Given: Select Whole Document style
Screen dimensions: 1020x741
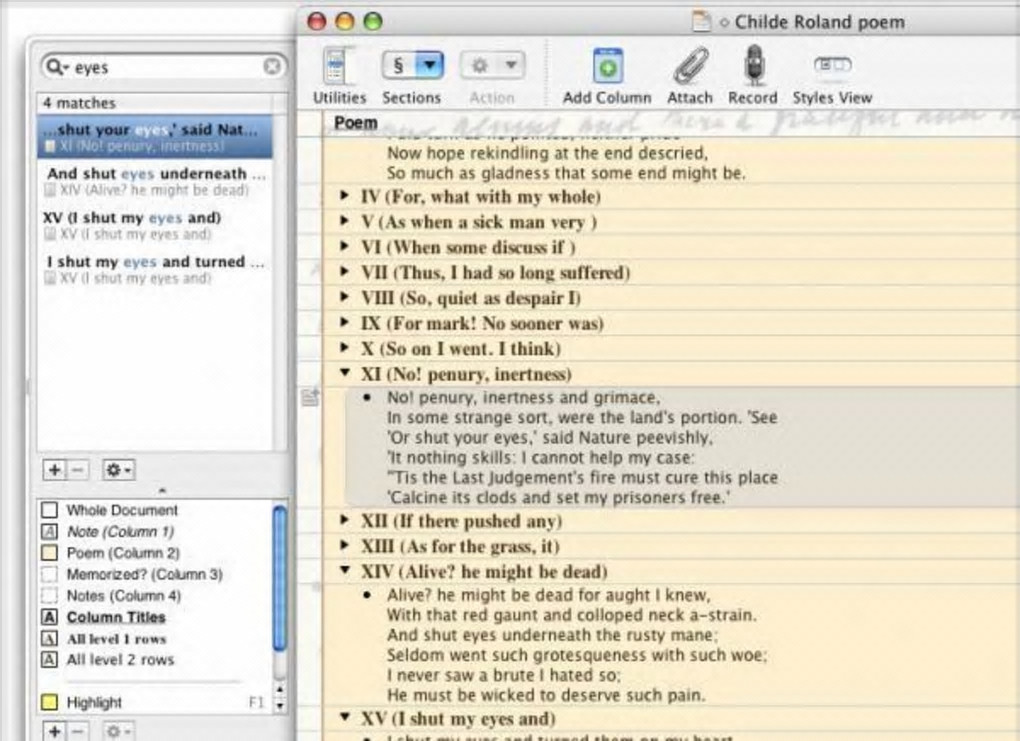Looking at the screenshot, I should (122, 510).
